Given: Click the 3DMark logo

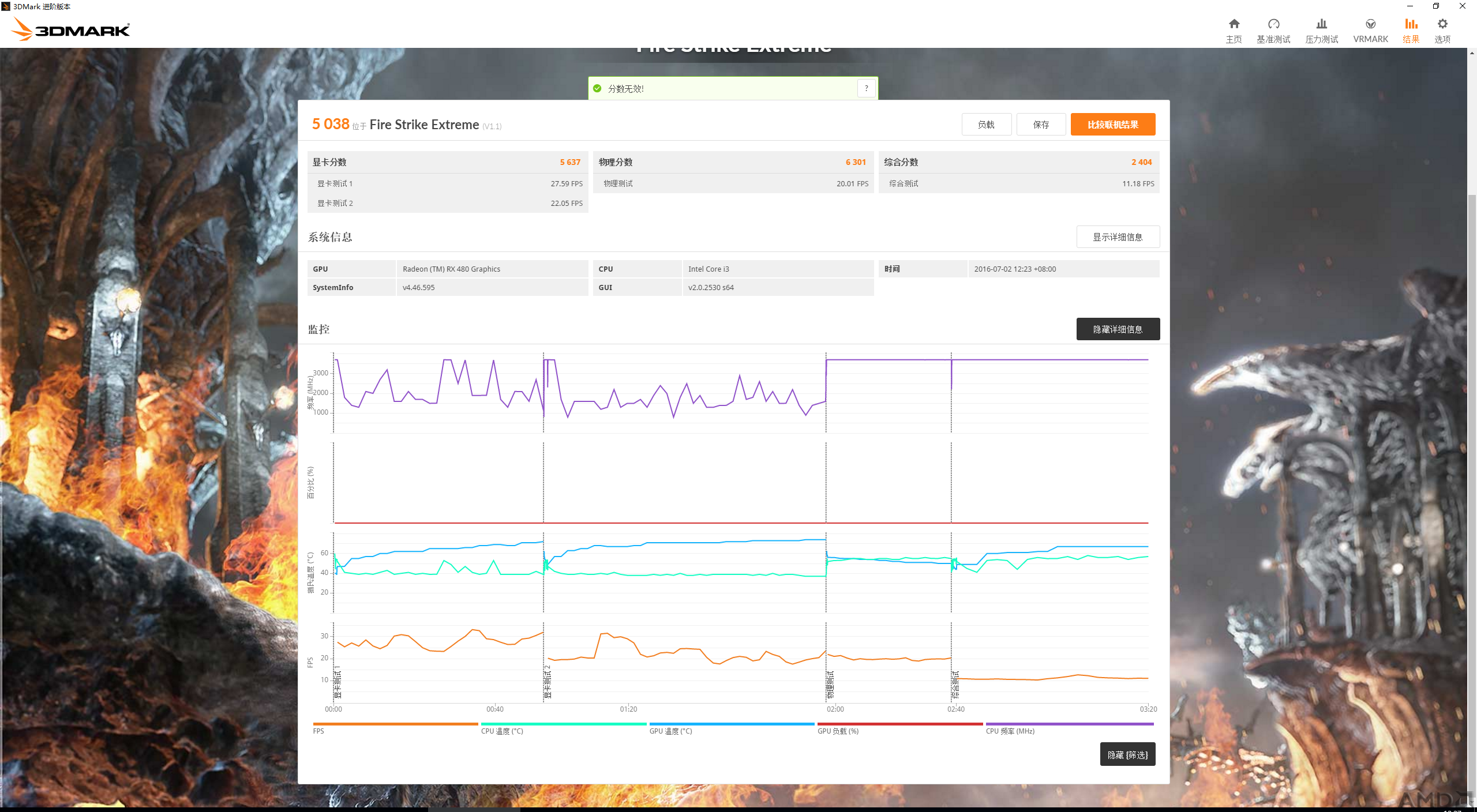Looking at the screenshot, I should point(70,29).
